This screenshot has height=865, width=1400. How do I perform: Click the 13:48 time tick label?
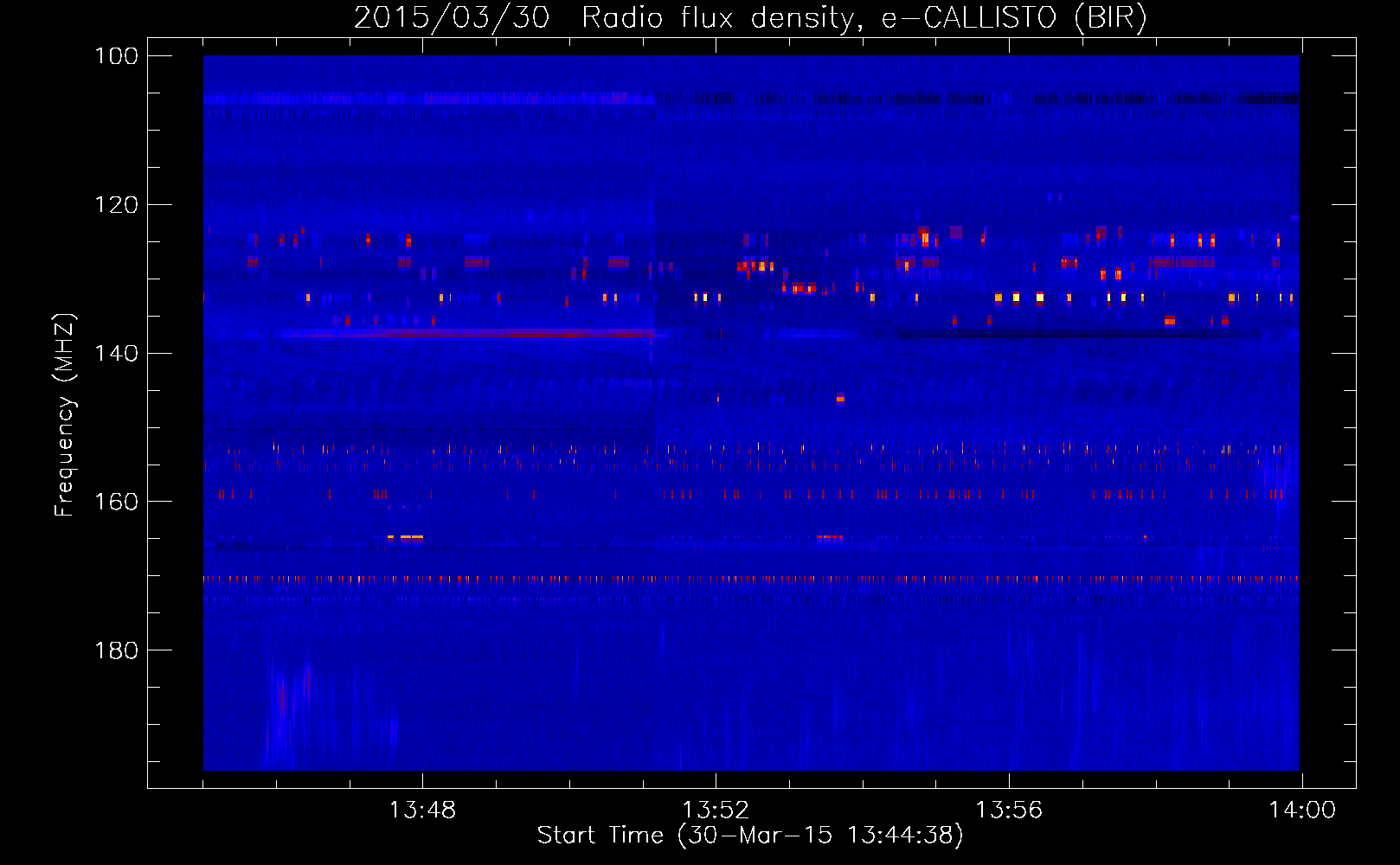[x=422, y=811]
